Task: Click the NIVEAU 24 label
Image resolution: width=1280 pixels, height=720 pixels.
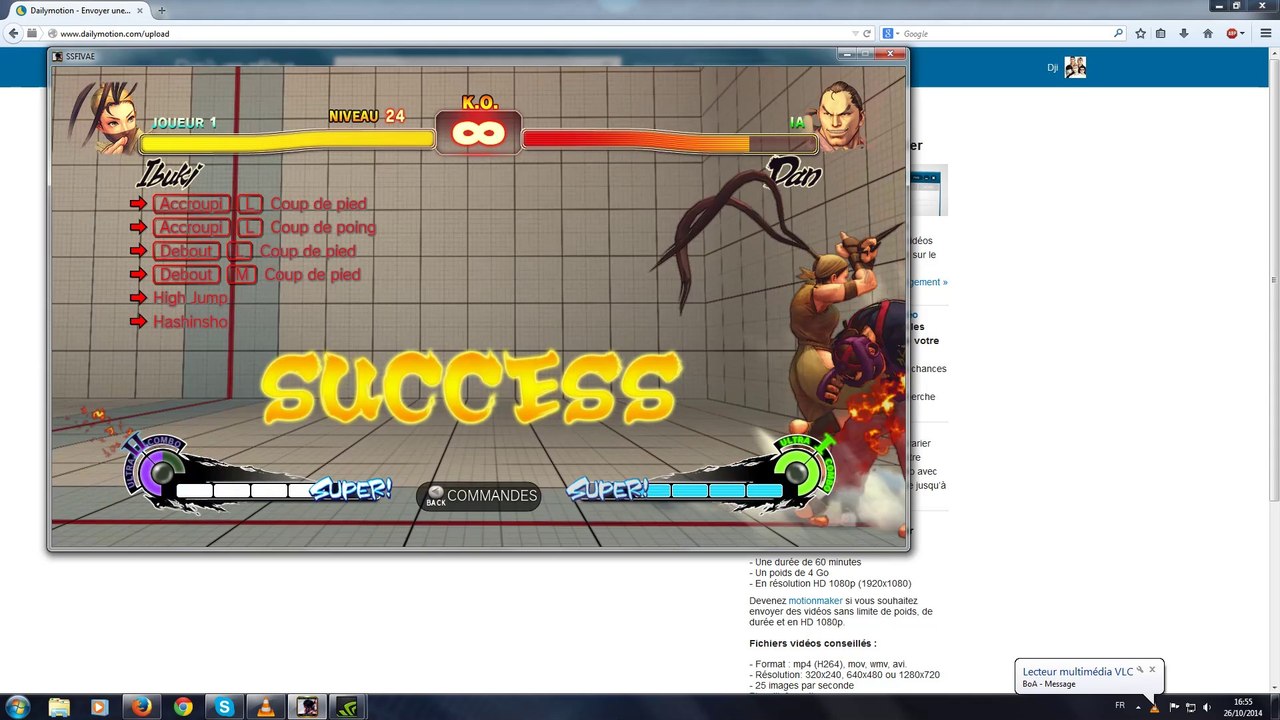Action: tap(367, 116)
